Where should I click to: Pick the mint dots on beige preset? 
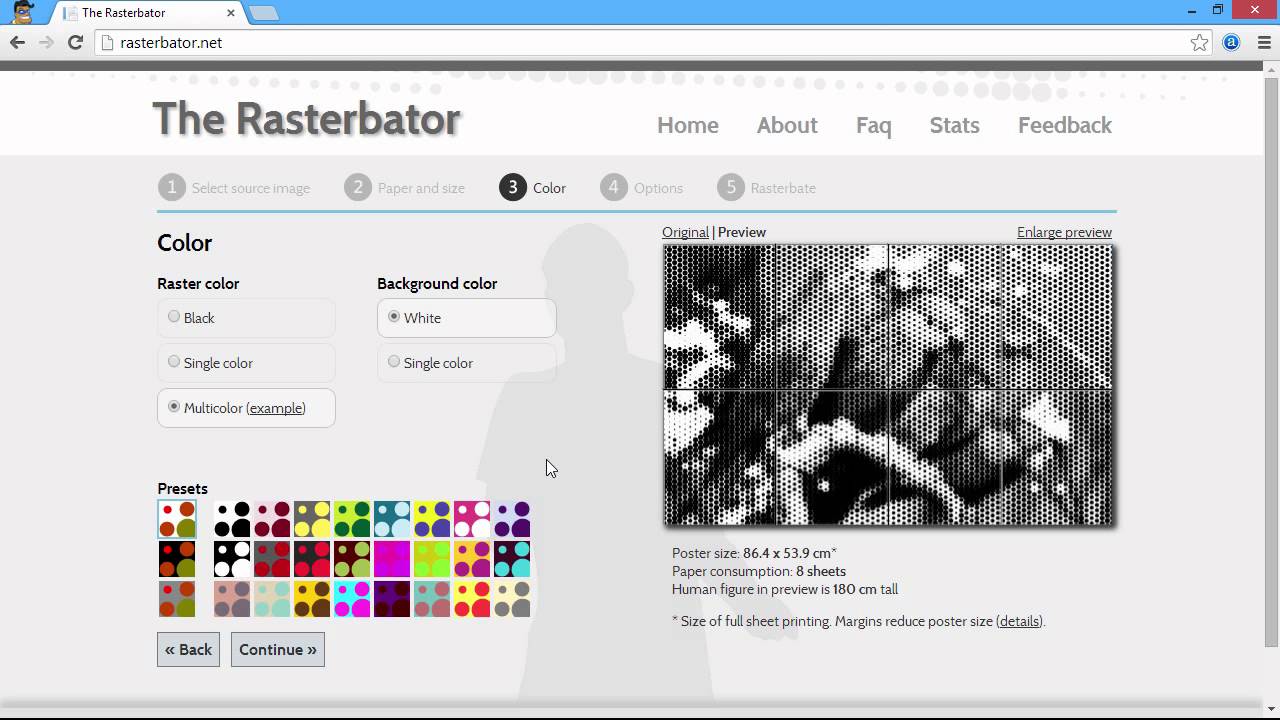(x=272, y=600)
